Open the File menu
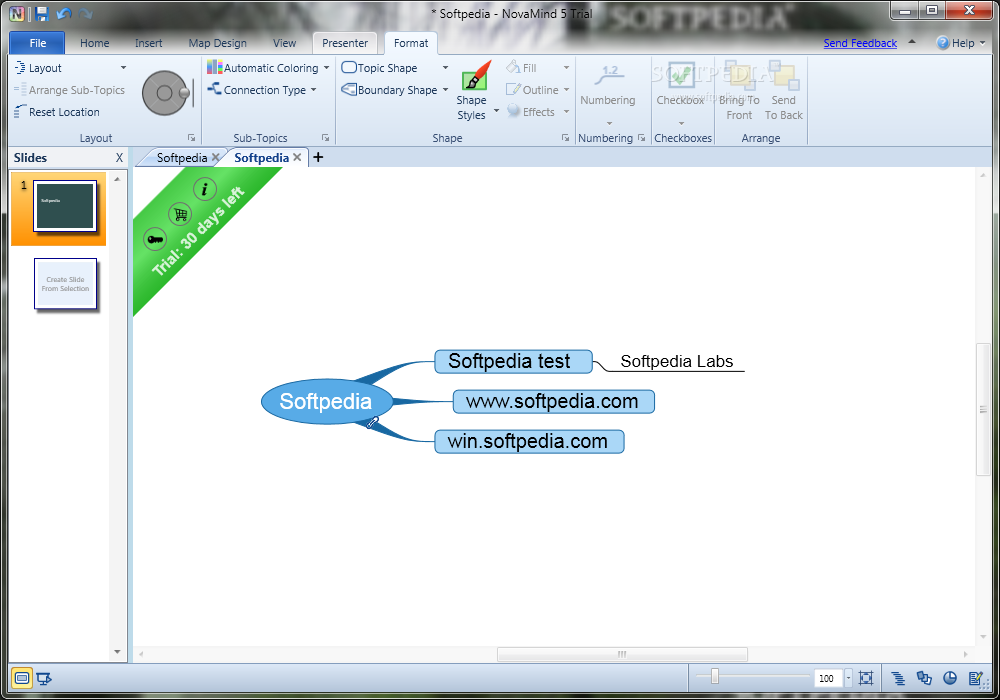The width and height of the screenshot is (1000, 700). coord(38,43)
